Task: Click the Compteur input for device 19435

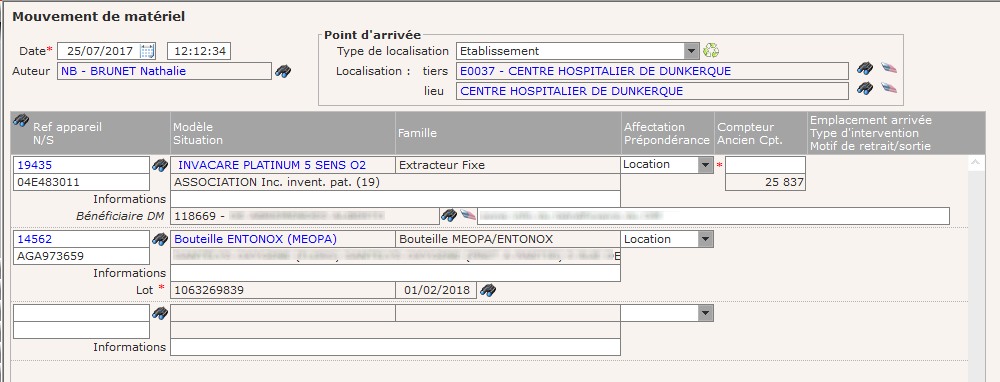Action: (765, 165)
